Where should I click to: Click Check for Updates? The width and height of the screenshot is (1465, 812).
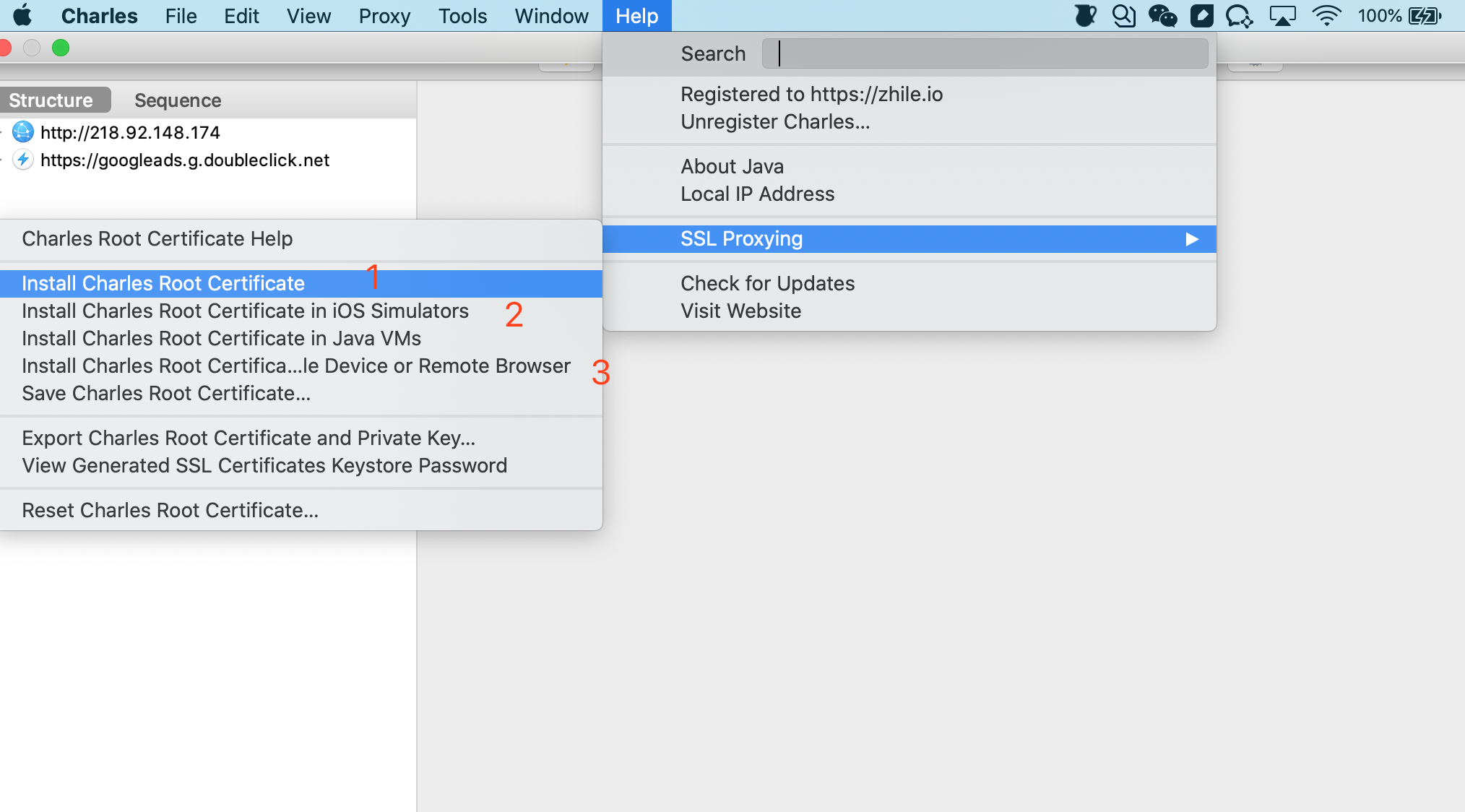[767, 283]
